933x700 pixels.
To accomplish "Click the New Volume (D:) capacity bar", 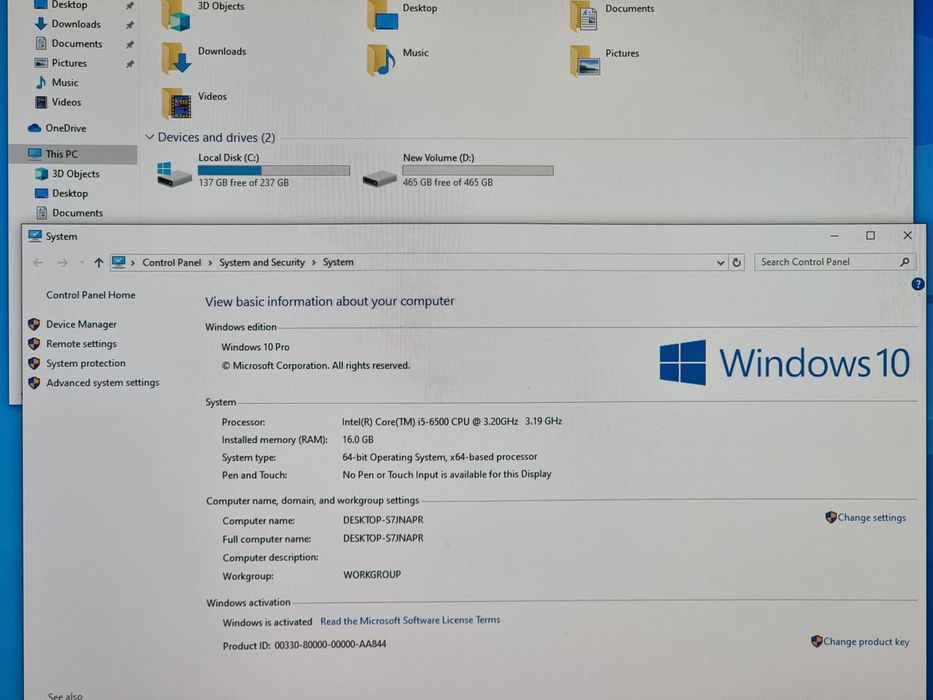I will click(478, 171).
